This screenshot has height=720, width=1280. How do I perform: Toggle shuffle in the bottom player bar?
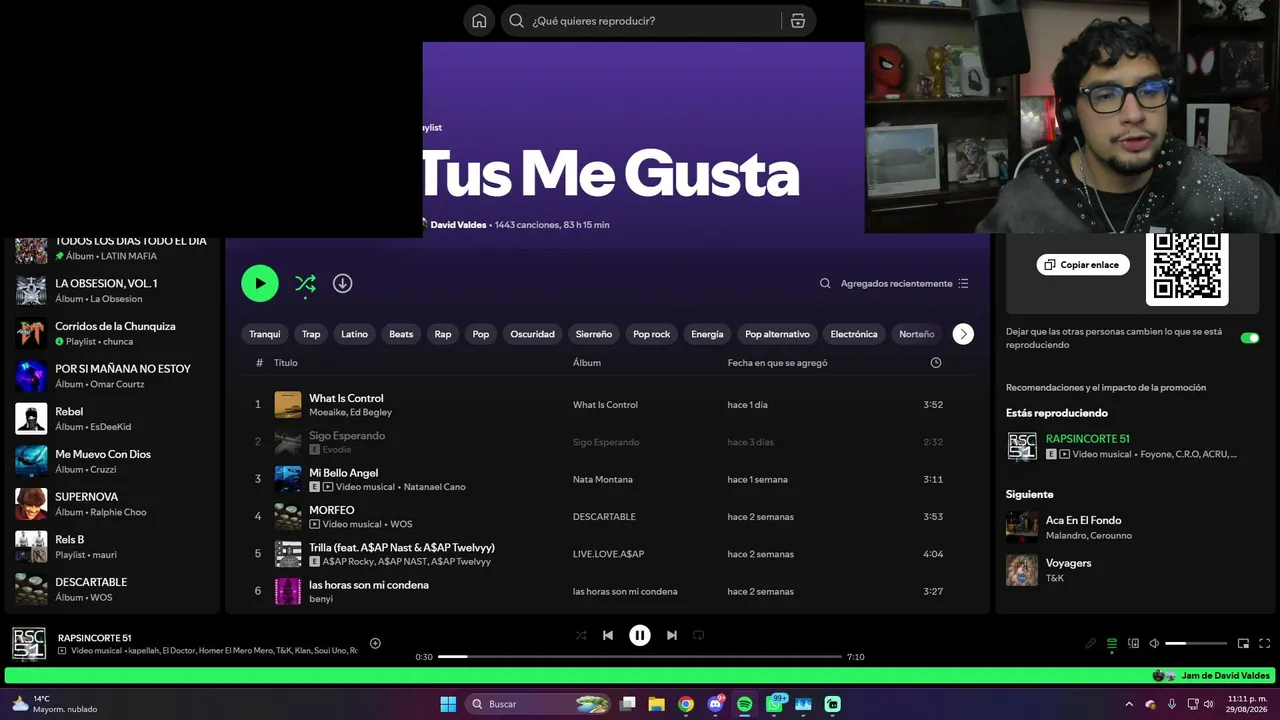(x=581, y=635)
